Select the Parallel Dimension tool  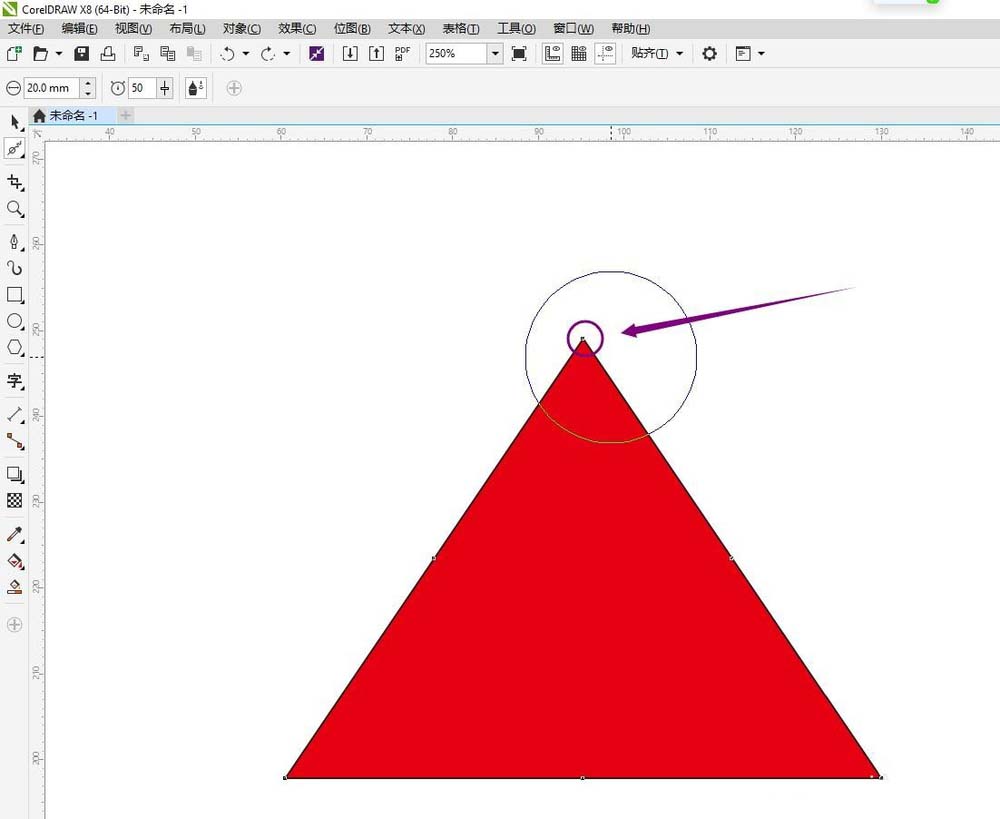pyautogui.click(x=15, y=415)
